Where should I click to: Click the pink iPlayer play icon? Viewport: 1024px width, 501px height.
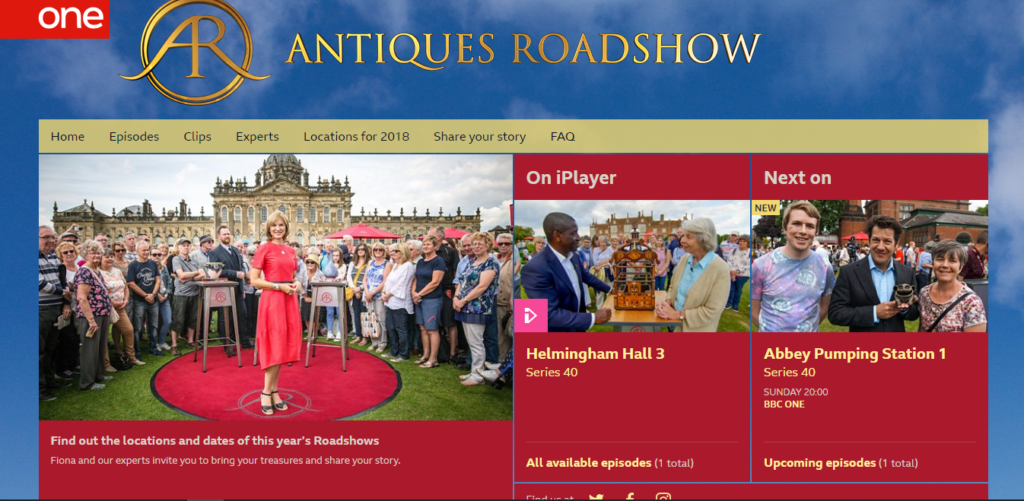coord(530,315)
